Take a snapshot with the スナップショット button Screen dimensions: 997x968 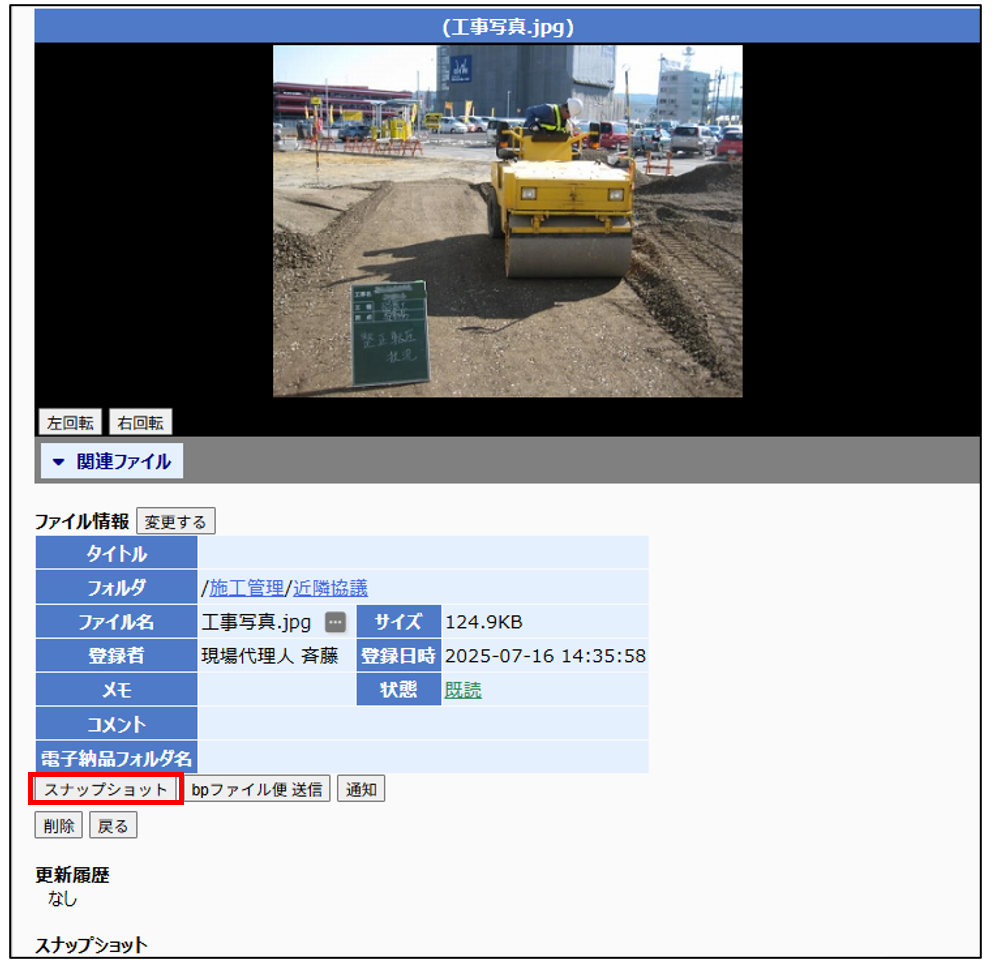click(107, 790)
